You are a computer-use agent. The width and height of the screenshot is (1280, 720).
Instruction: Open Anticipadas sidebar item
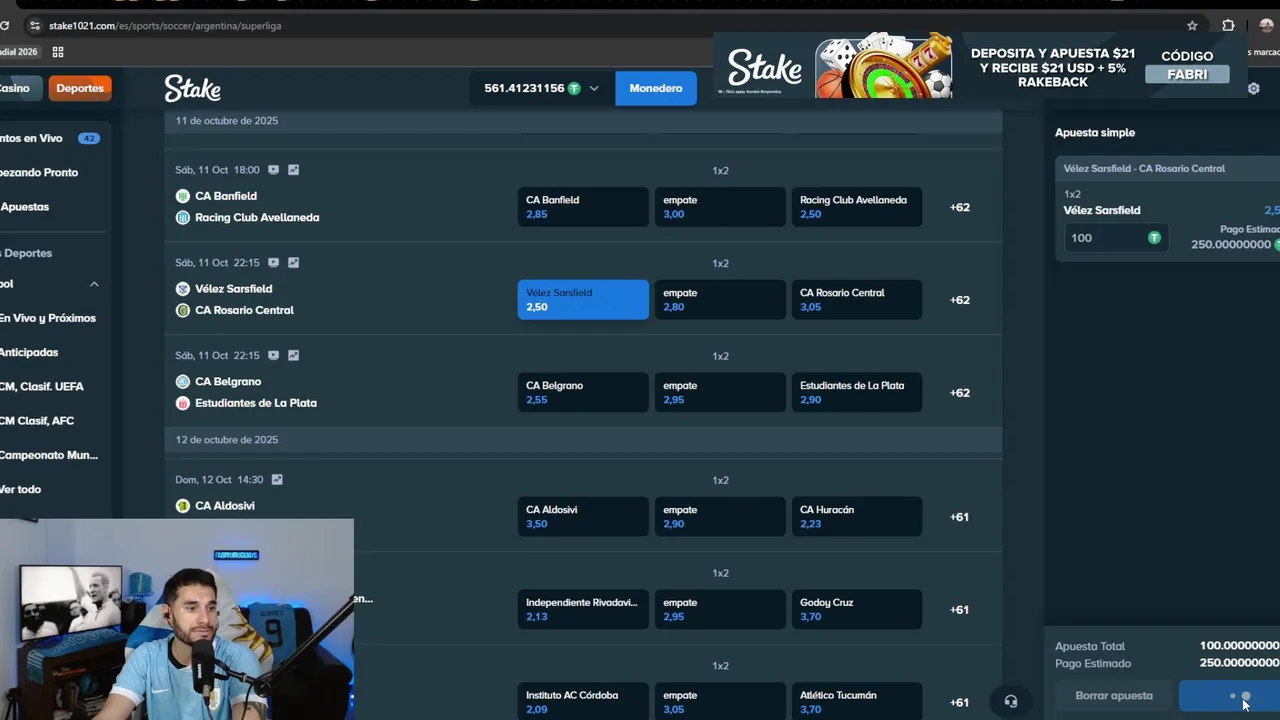tap(30, 352)
